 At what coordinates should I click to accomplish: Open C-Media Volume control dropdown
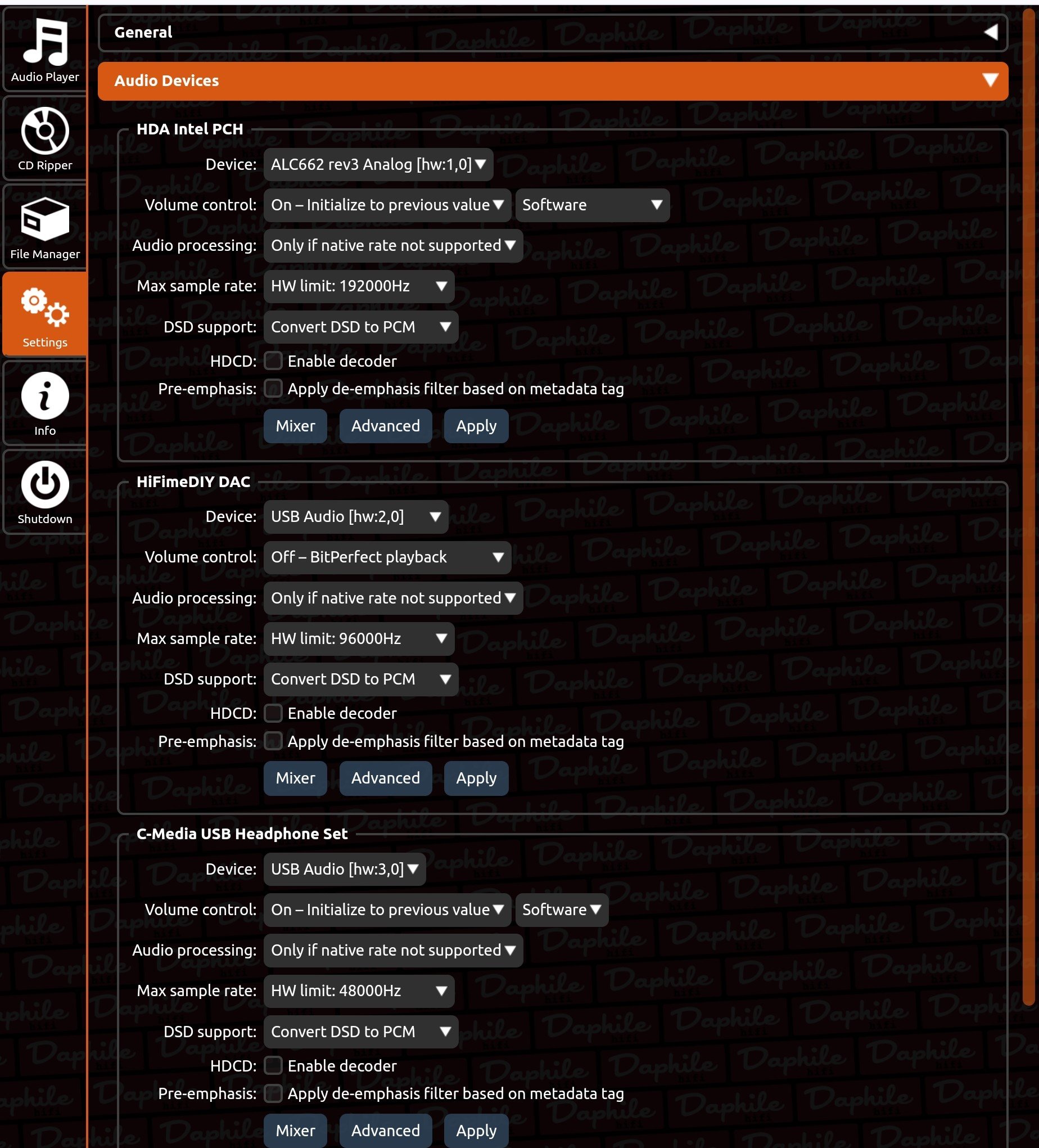(387, 910)
